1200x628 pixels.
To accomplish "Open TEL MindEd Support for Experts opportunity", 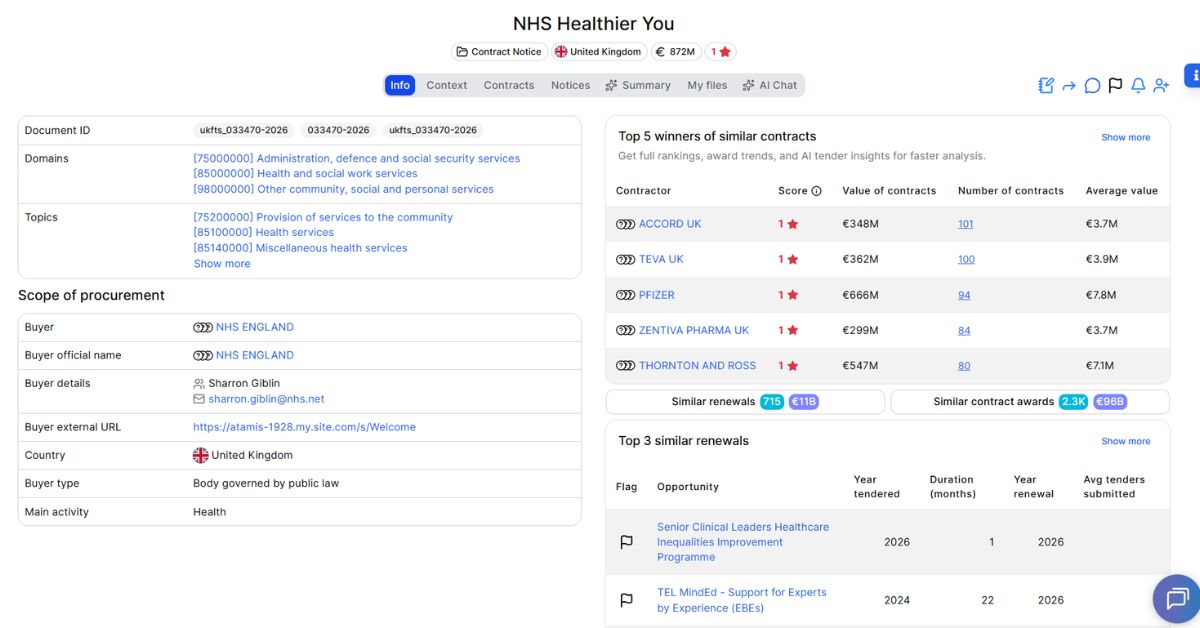I will click(742, 600).
